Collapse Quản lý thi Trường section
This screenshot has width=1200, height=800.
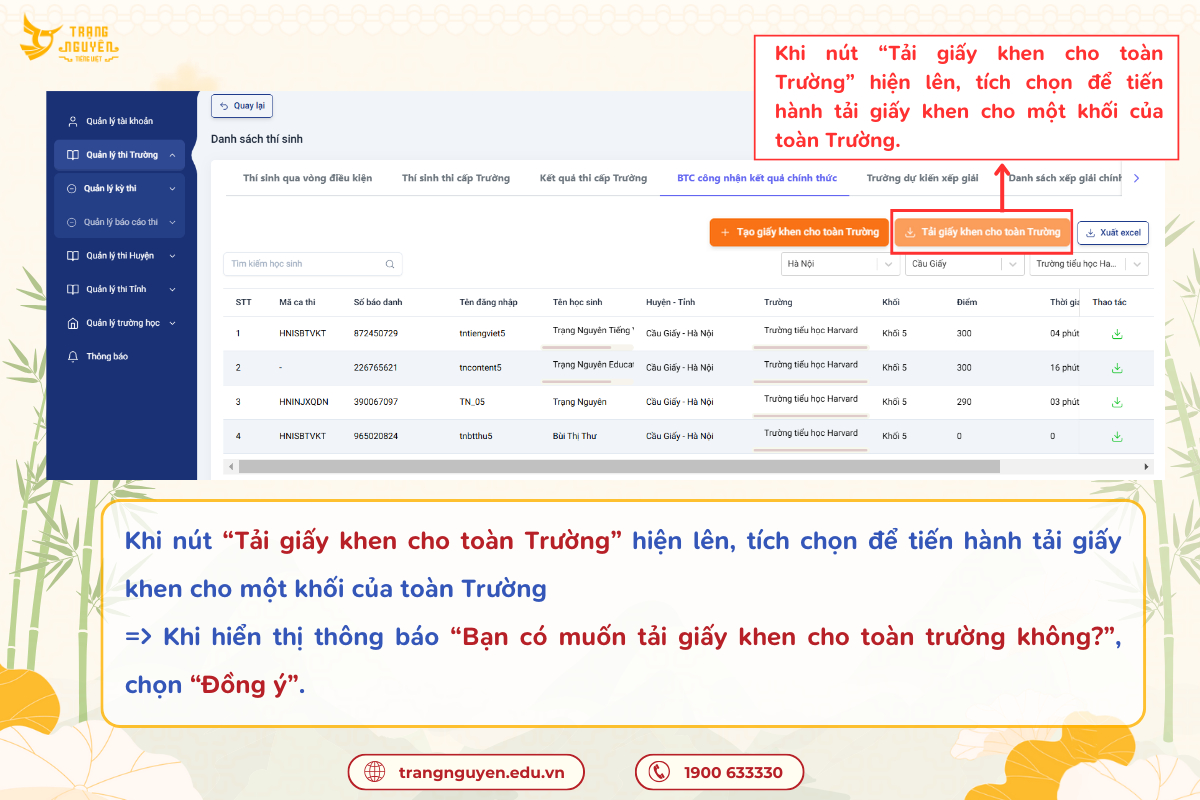tap(172, 155)
